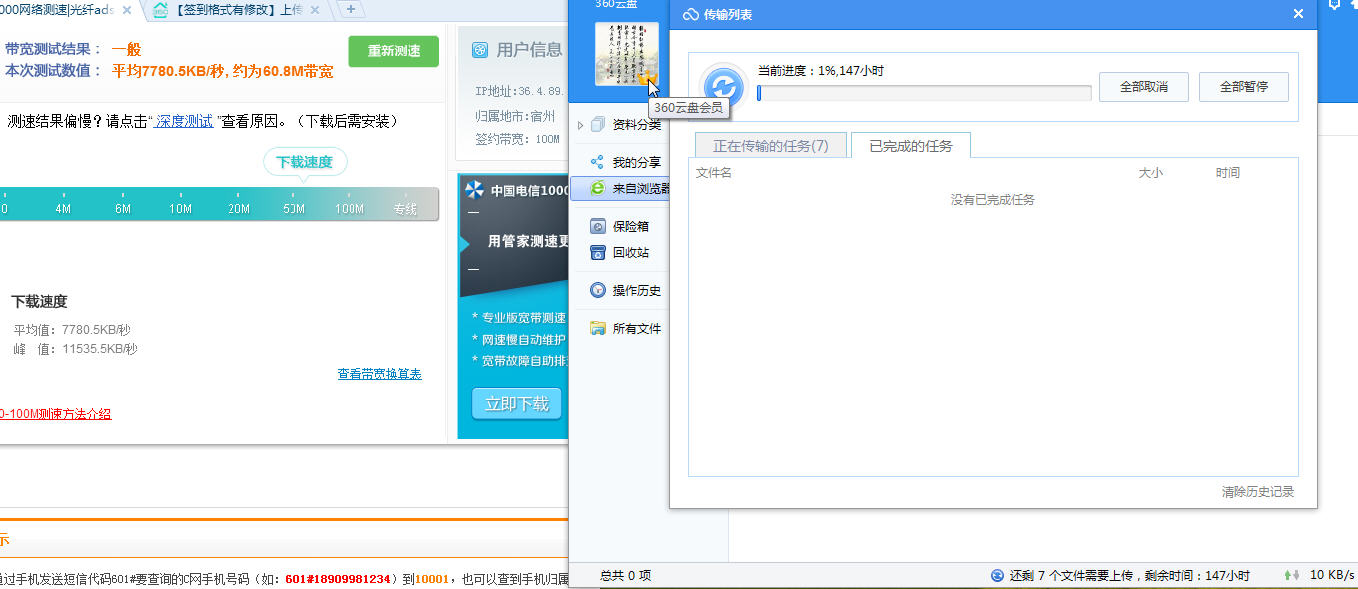The width and height of the screenshot is (1358, 589).
Task: Open 所有文件 in the sidebar
Action: tap(637, 328)
